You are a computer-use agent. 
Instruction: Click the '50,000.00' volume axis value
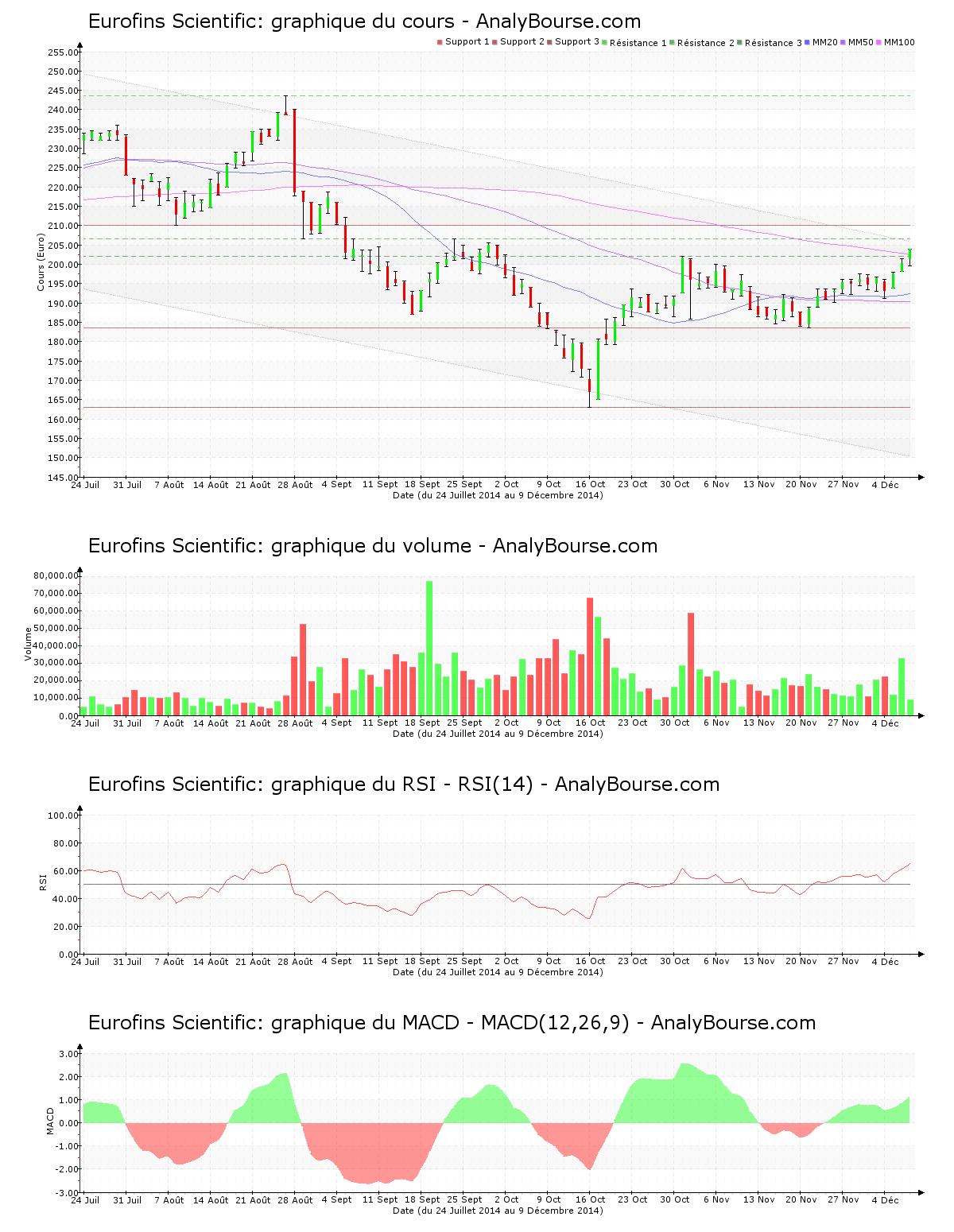(x=56, y=628)
